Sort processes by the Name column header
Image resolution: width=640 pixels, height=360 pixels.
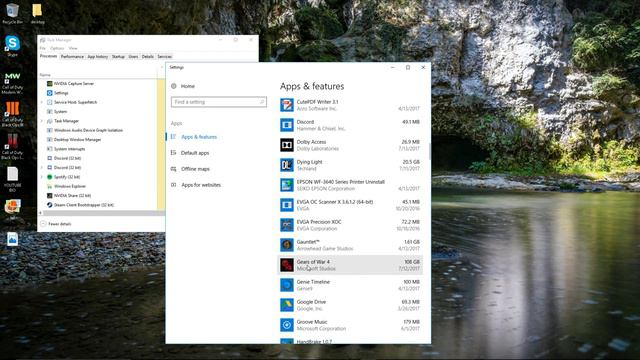click(x=45, y=75)
